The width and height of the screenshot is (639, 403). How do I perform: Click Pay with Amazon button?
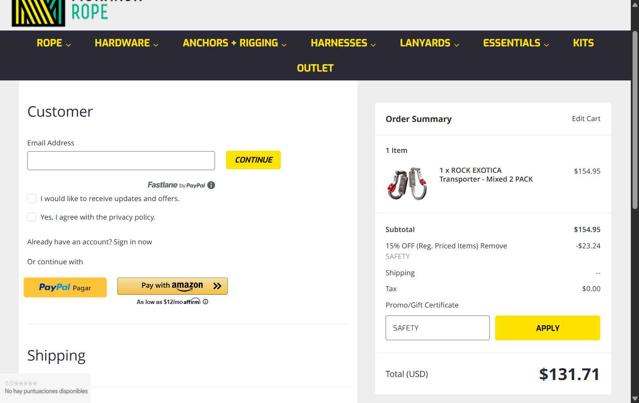click(172, 286)
